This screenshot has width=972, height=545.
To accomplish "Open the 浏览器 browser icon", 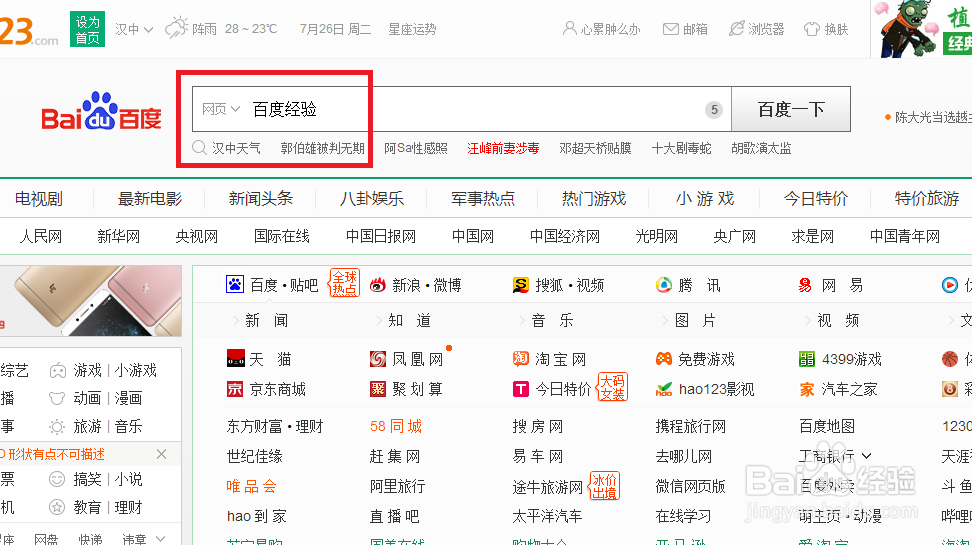I will 736,29.
